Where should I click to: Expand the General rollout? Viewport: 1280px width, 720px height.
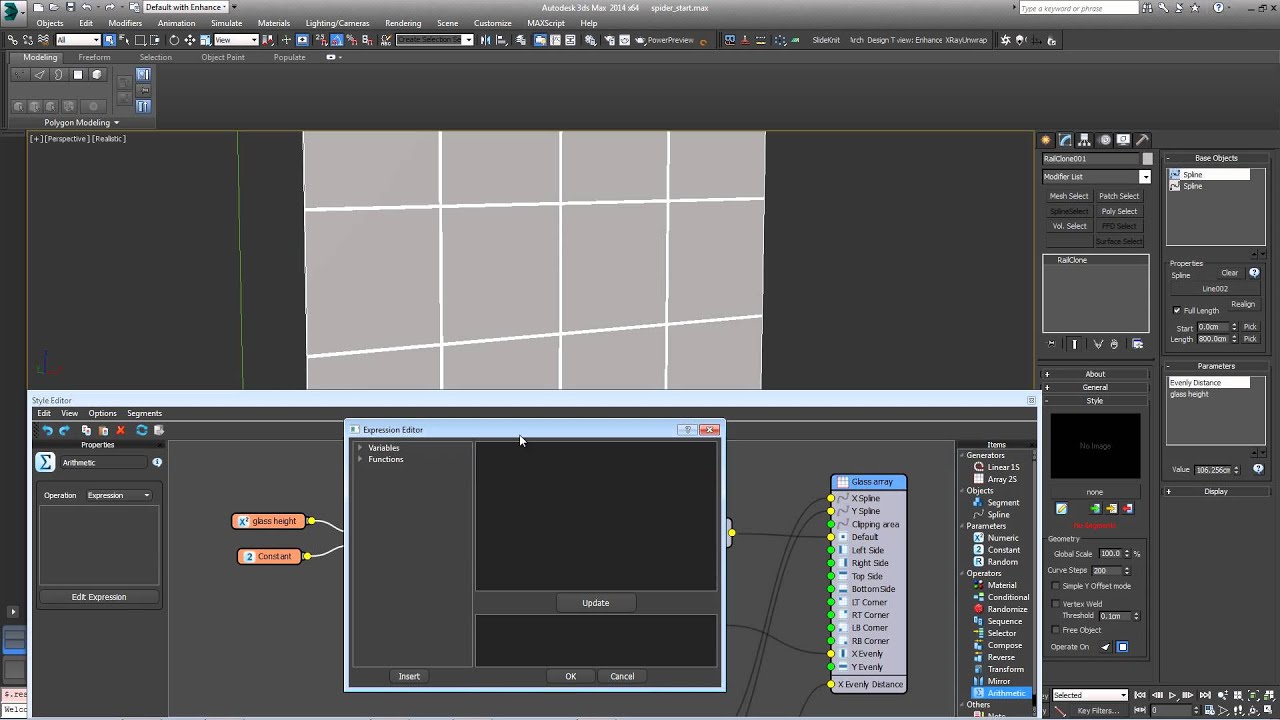pos(1095,387)
